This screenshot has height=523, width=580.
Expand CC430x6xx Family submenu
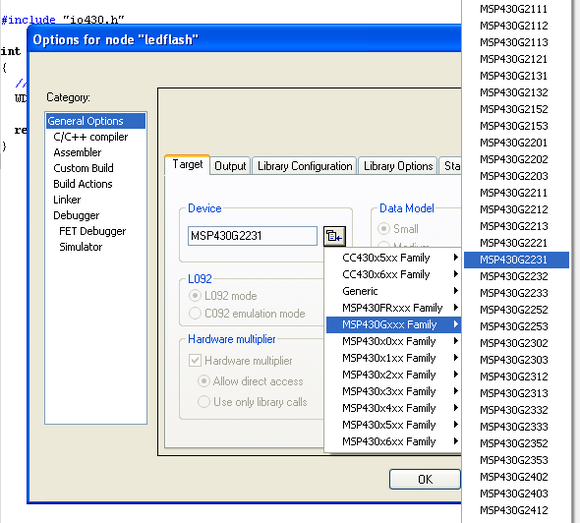point(393,274)
